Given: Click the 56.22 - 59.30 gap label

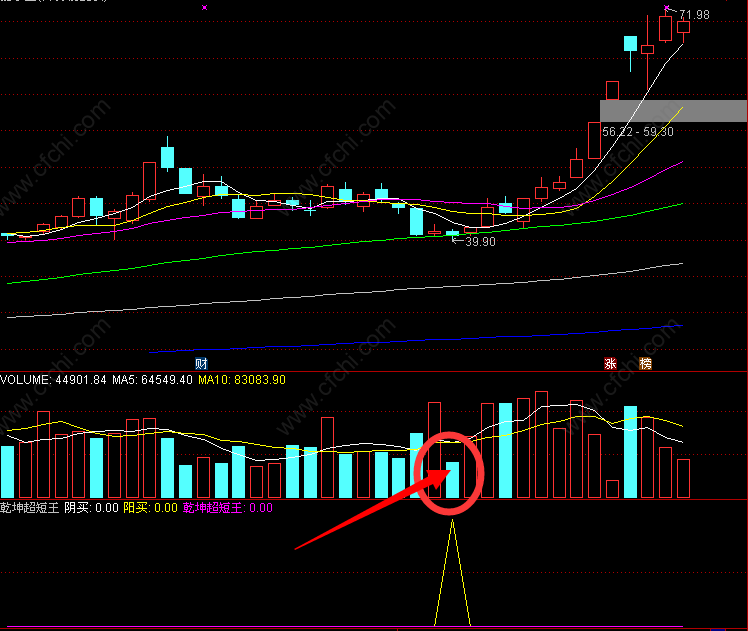Looking at the screenshot, I should click(x=638, y=132).
